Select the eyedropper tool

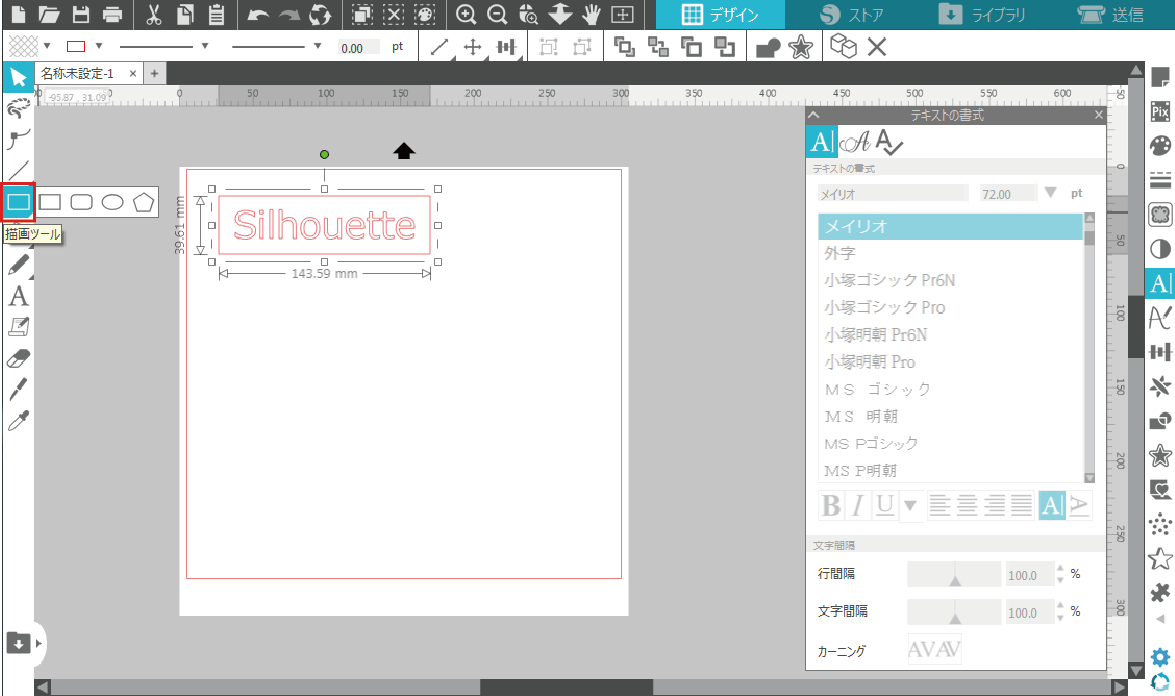point(18,420)
